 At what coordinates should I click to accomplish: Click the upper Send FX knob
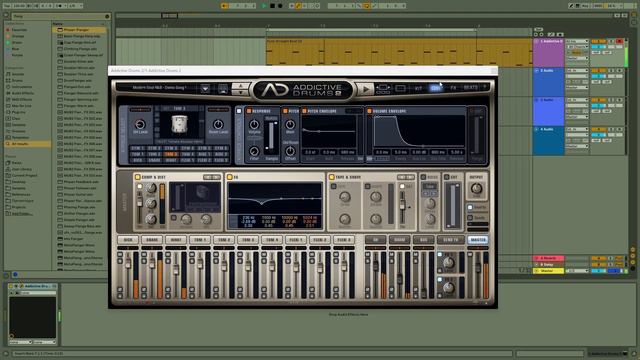point(449,262)
